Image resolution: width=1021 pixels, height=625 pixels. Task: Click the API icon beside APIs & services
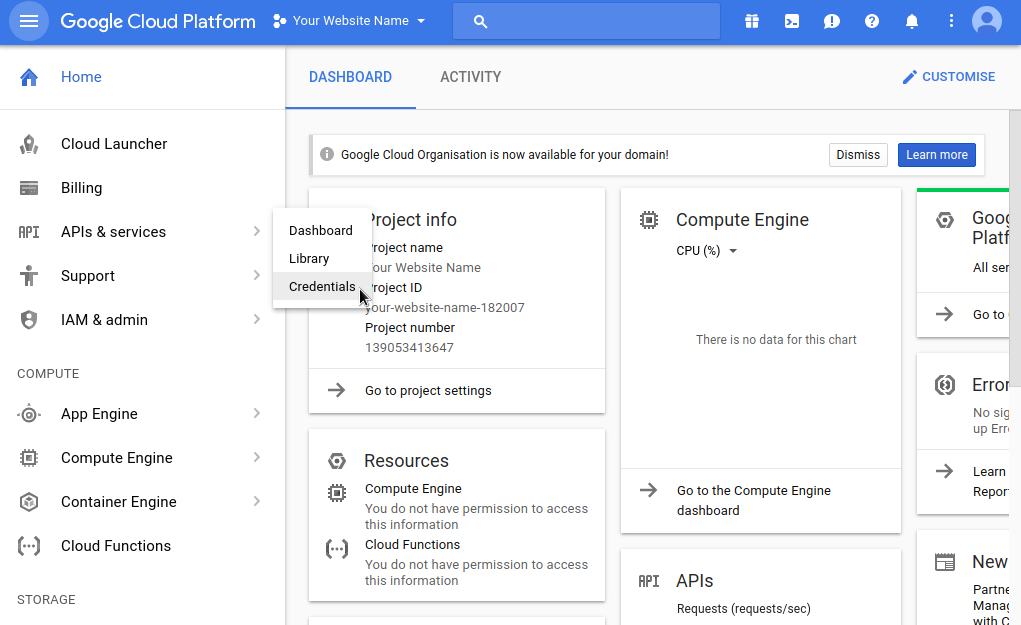[x=29, y=232]
